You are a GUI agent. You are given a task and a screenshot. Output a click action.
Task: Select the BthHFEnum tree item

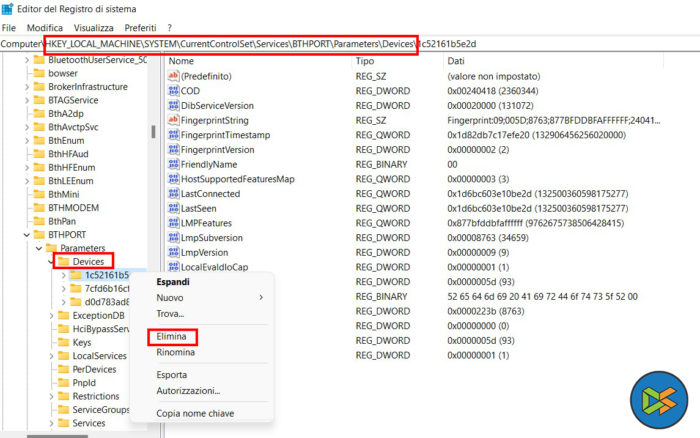click(71, 167)
